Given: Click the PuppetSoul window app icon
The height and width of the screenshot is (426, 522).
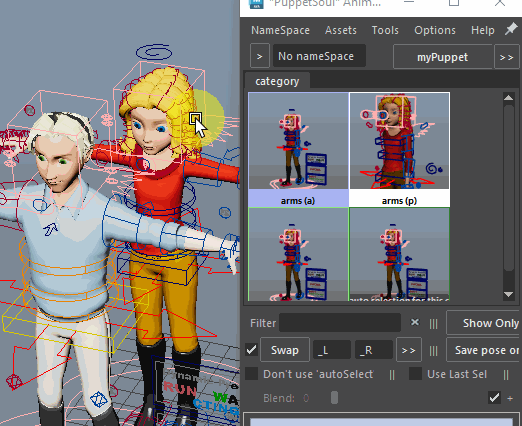Looking at the screenshot, I should click(256, 3).
